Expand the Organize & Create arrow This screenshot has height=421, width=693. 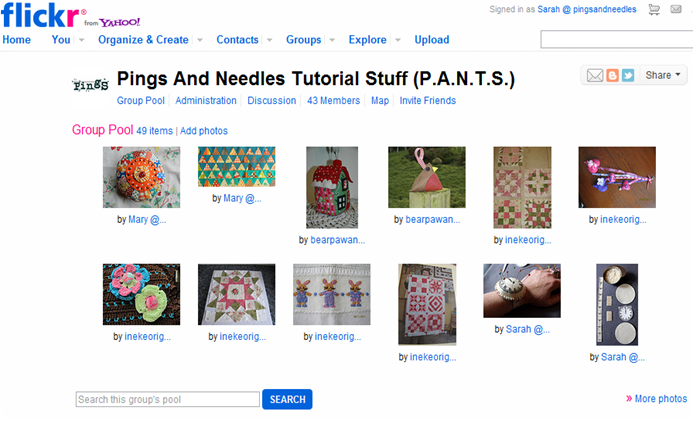point(200,40)
